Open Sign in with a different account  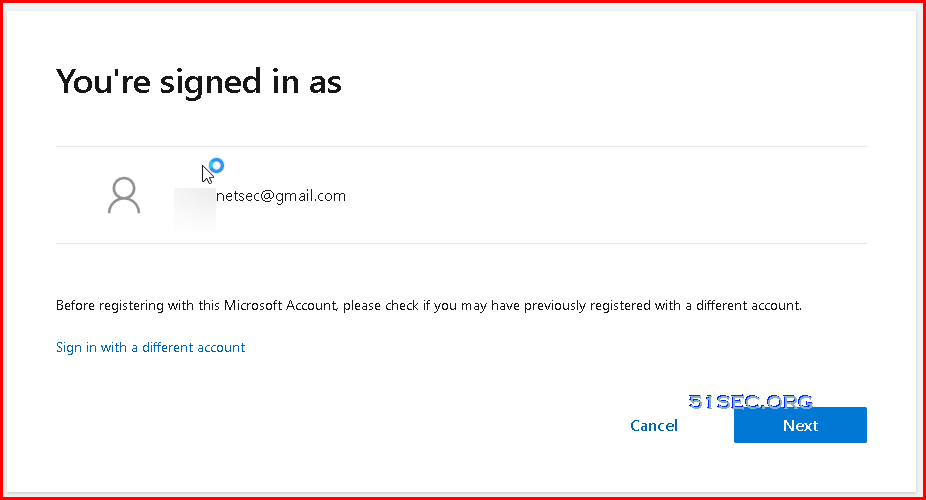(x=151, y=347)
